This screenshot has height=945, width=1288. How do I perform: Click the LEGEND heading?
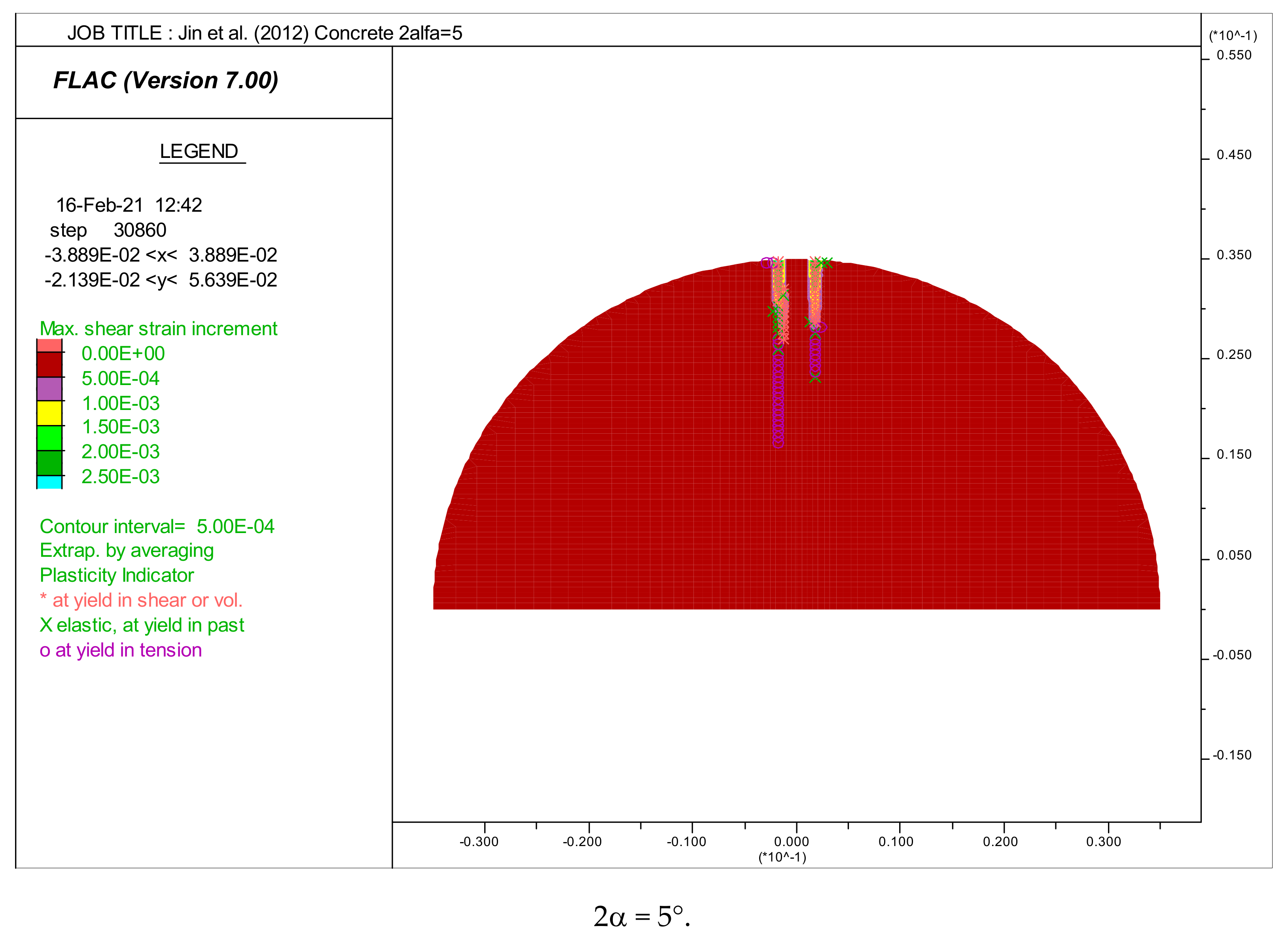click(x=199, y=152)
